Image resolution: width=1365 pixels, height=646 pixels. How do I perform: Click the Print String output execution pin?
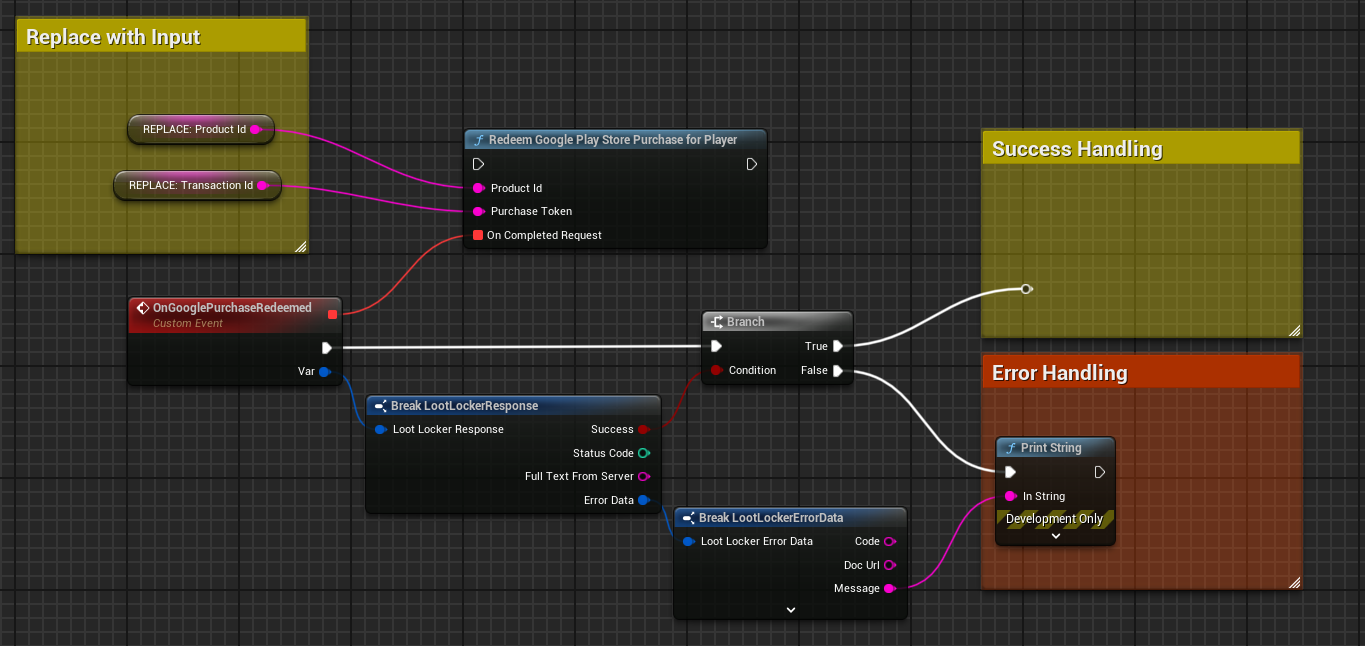1100,472
